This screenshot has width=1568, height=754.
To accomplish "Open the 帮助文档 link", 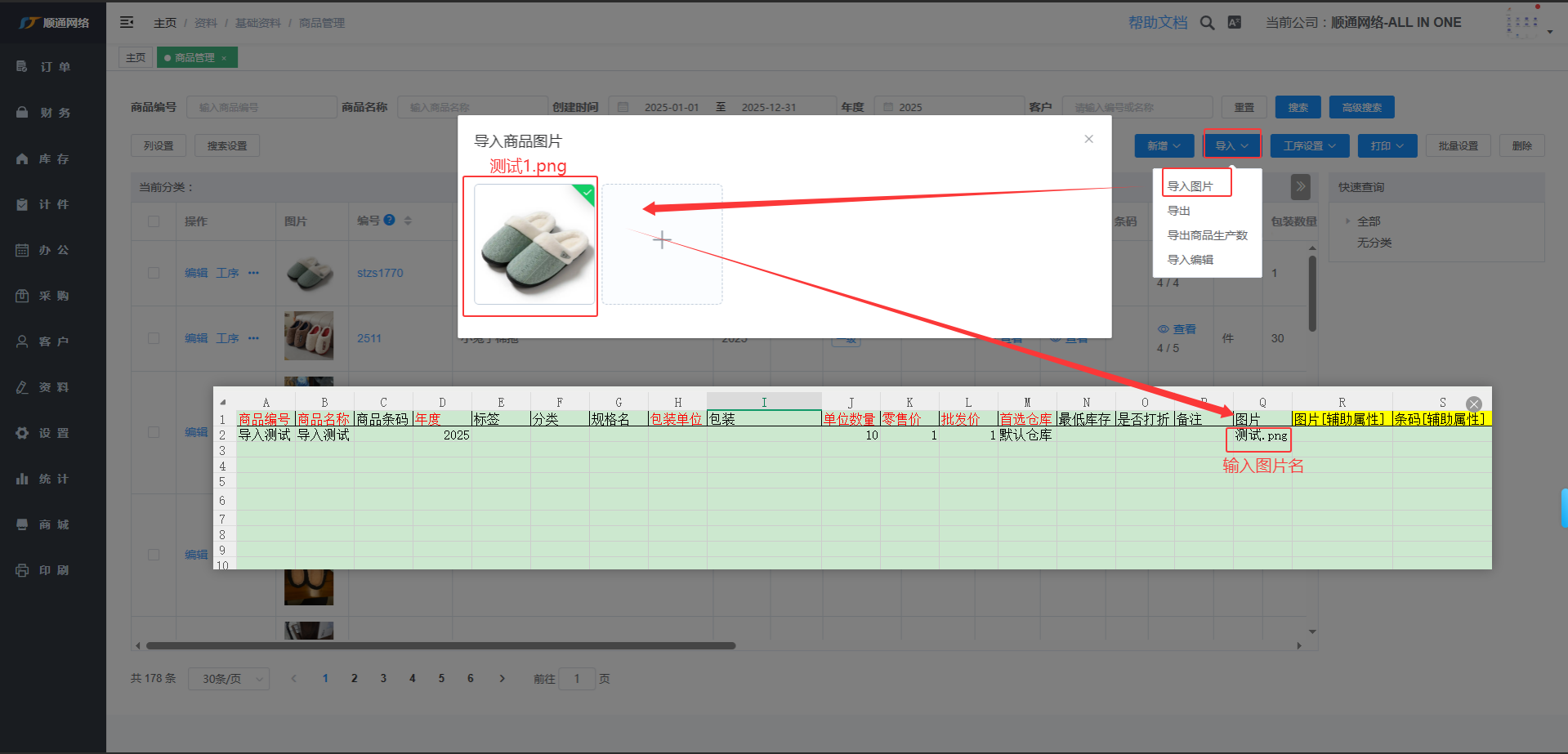I will [x=1157, y=23].
